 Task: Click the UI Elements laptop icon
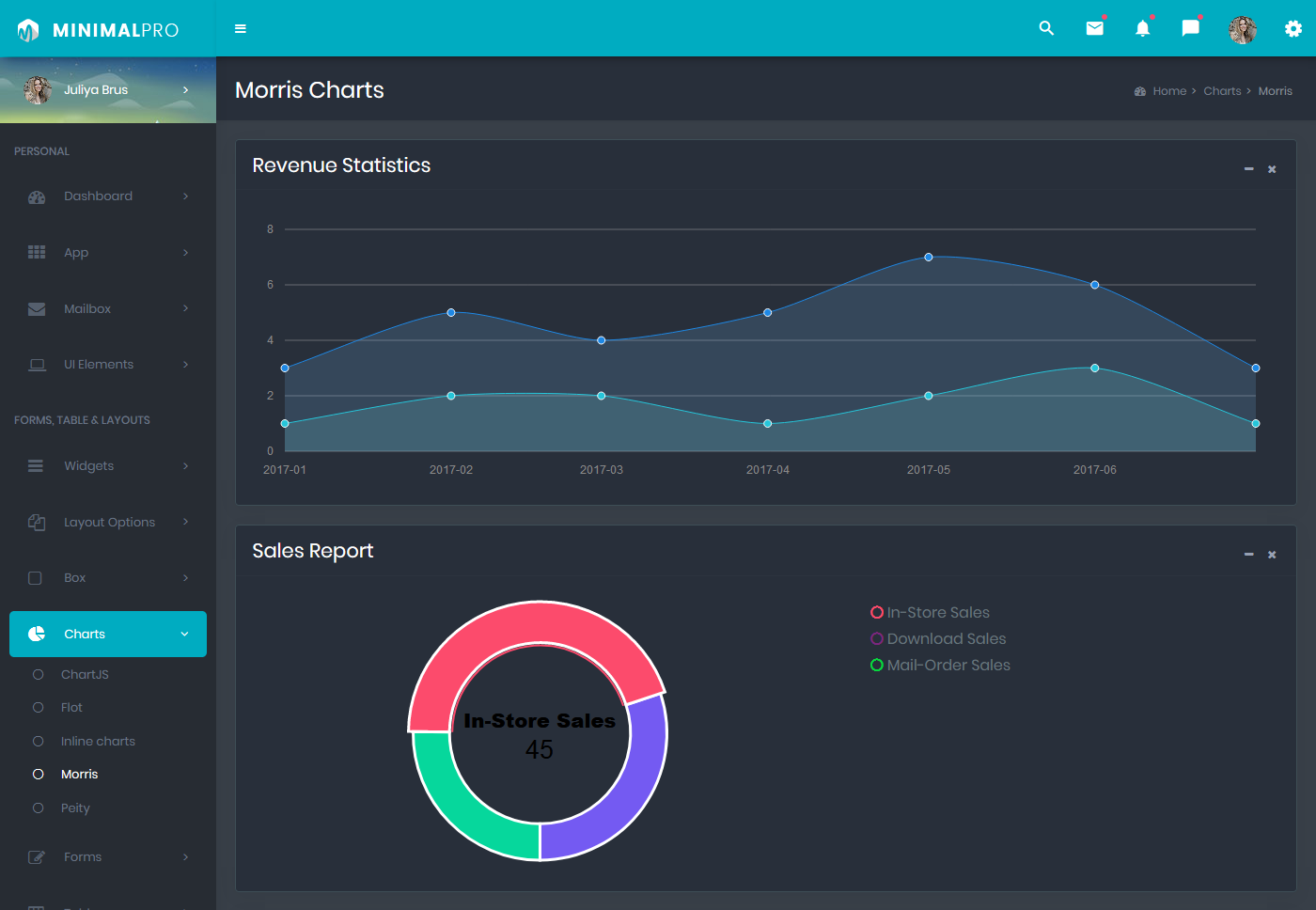(37, 365)
